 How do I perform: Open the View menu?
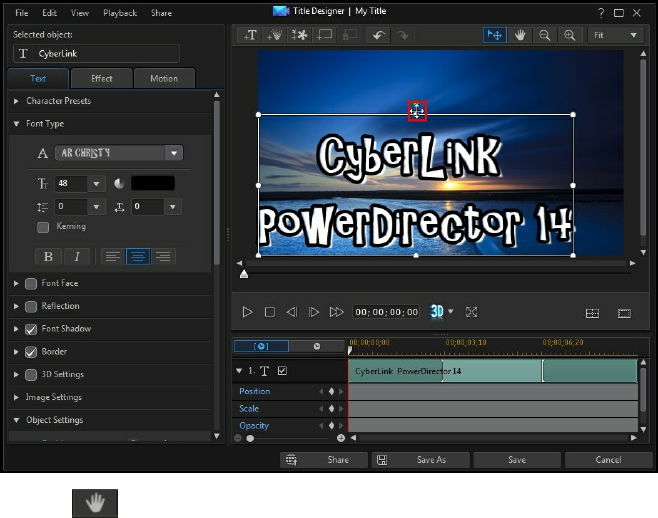pos(80,13)
